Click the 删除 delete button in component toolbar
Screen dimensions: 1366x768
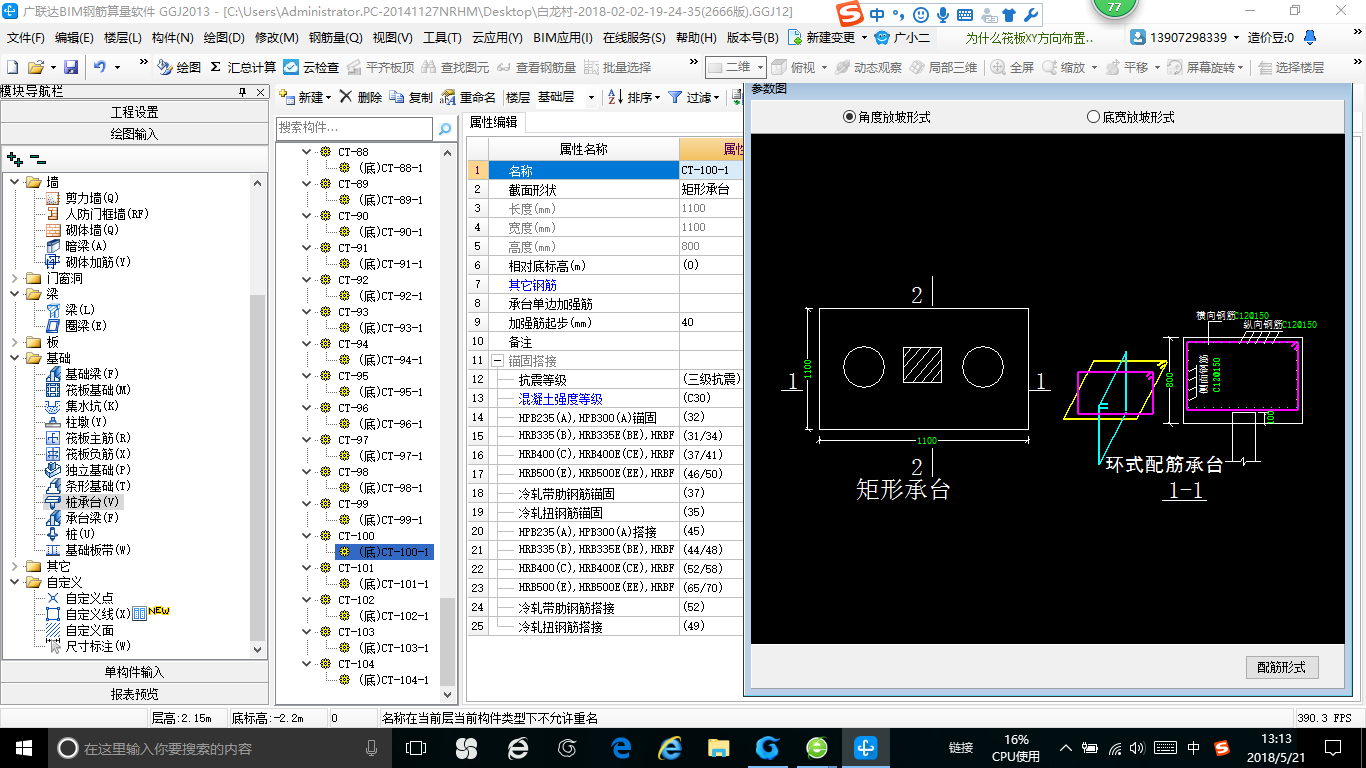point(360,97)
